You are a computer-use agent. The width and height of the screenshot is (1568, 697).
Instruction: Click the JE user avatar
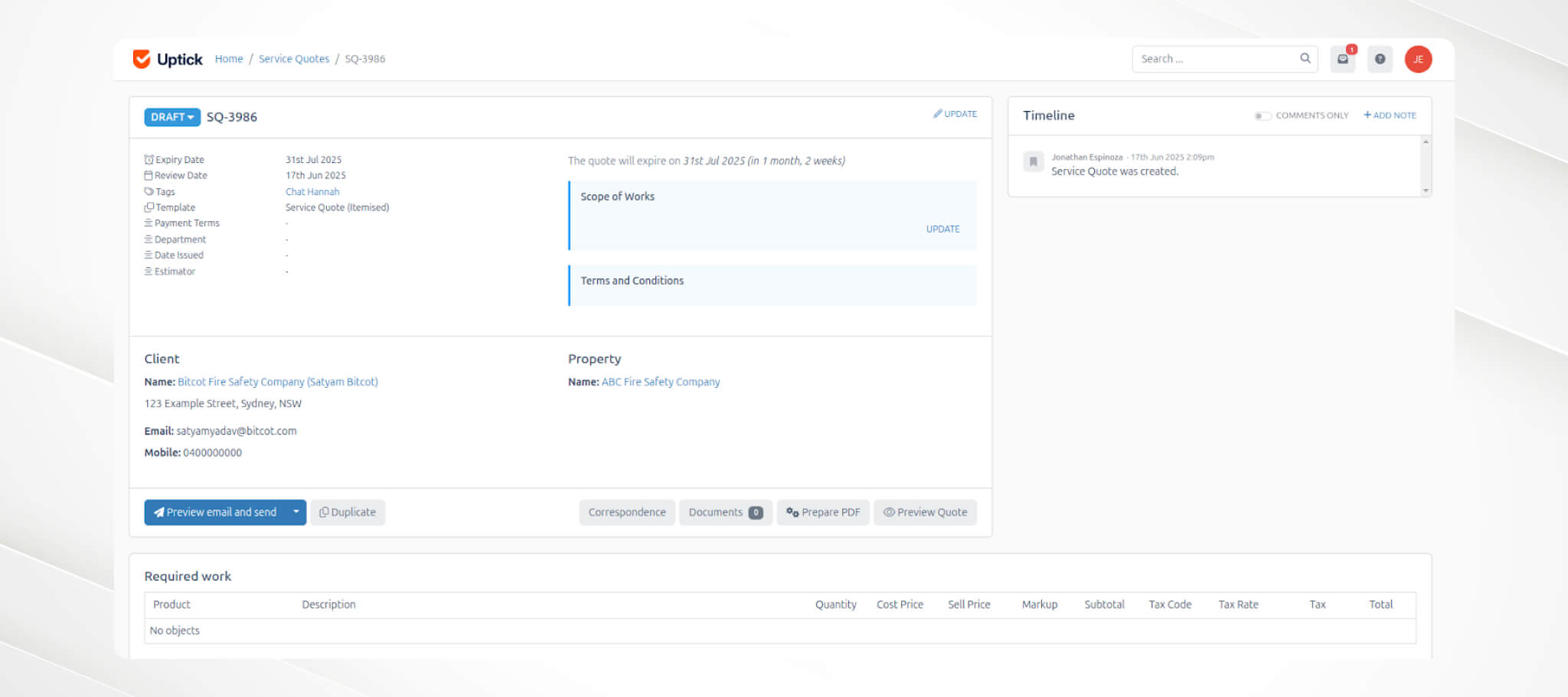pos(1418,58)
